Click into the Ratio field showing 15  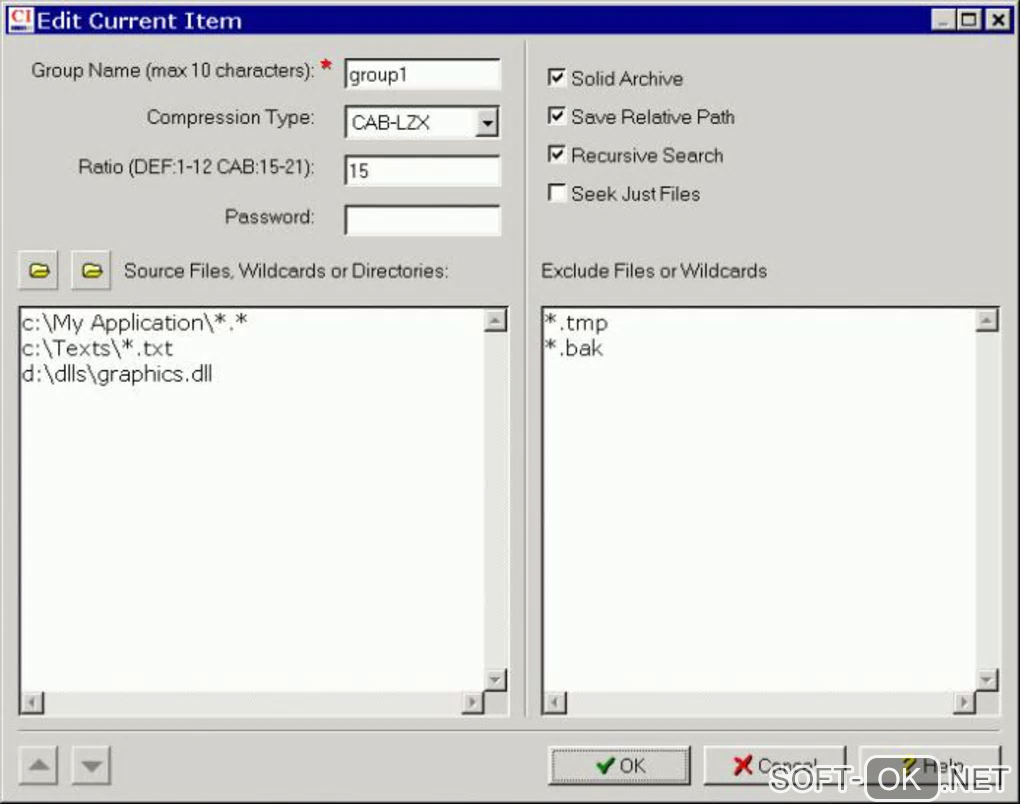tap(422, 170)
